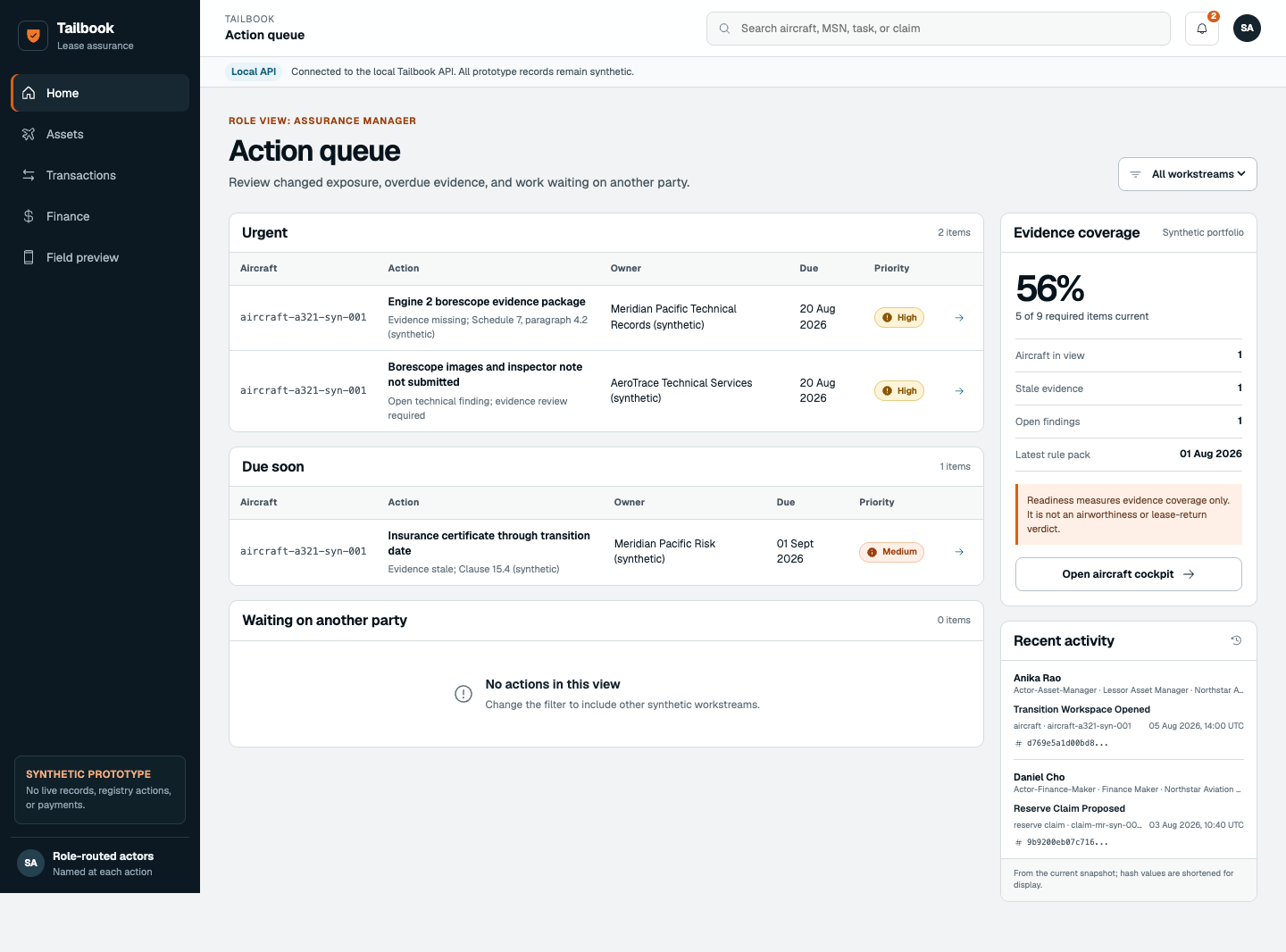Click the Field preview tablet icon
The width and height of the screenshot is (1286, 952).
click(29, 257)
